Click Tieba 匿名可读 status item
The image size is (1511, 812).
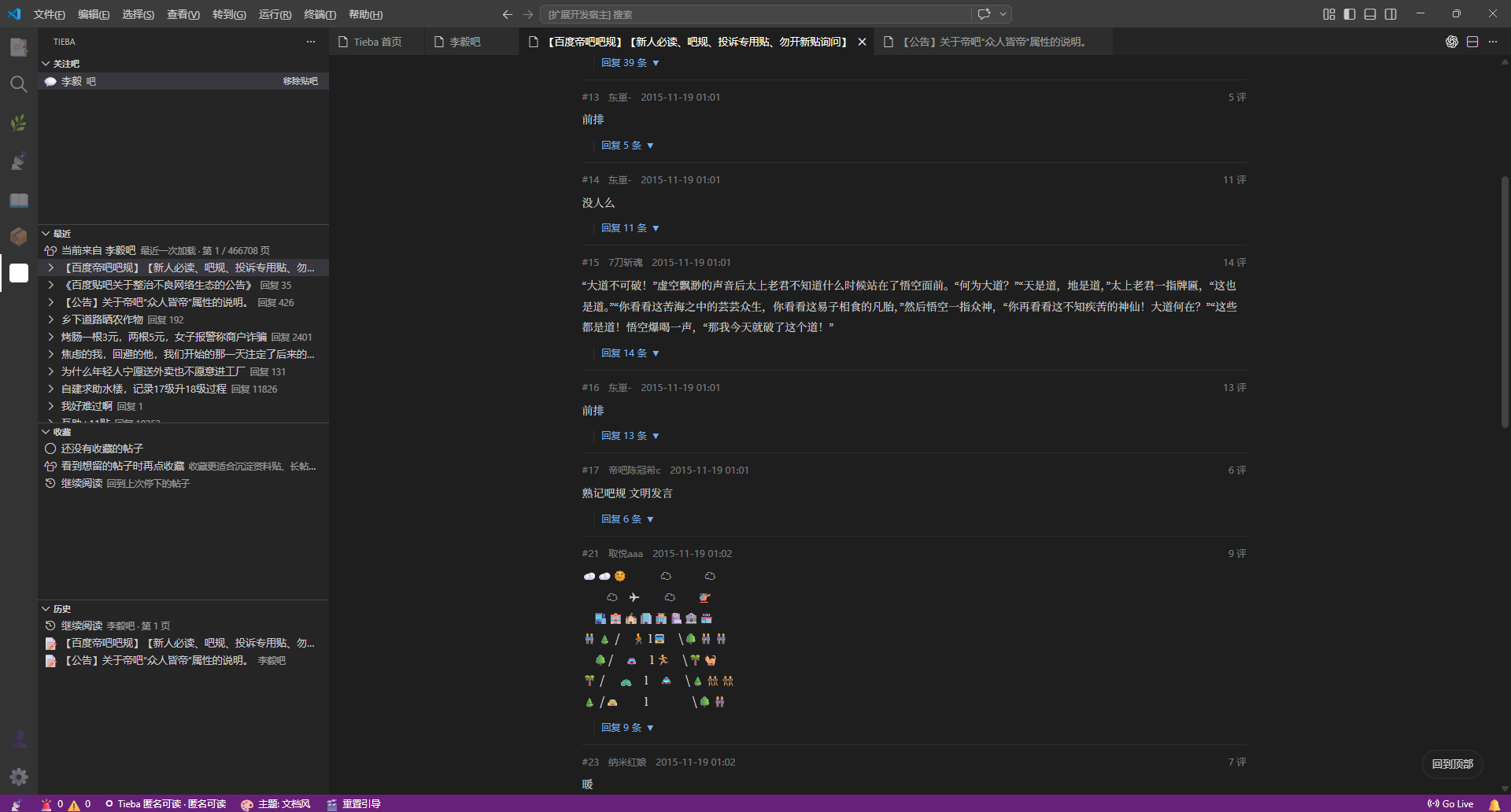[165, 804]
